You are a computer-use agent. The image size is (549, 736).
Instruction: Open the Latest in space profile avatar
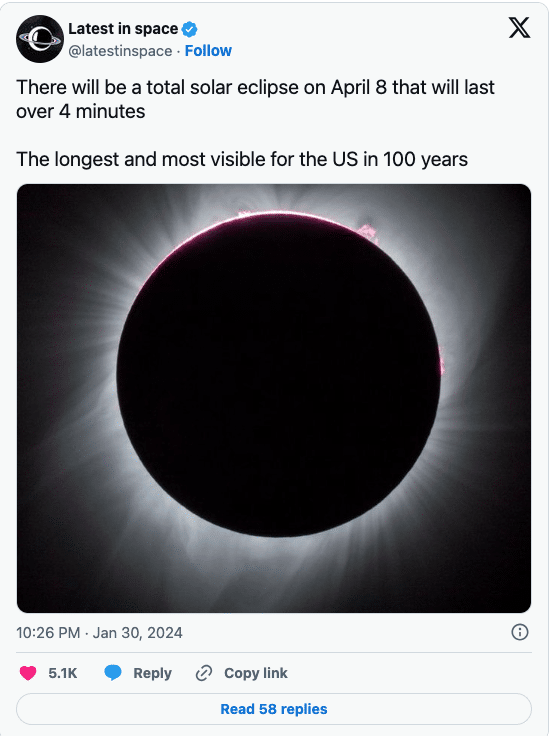click(40, 39)
